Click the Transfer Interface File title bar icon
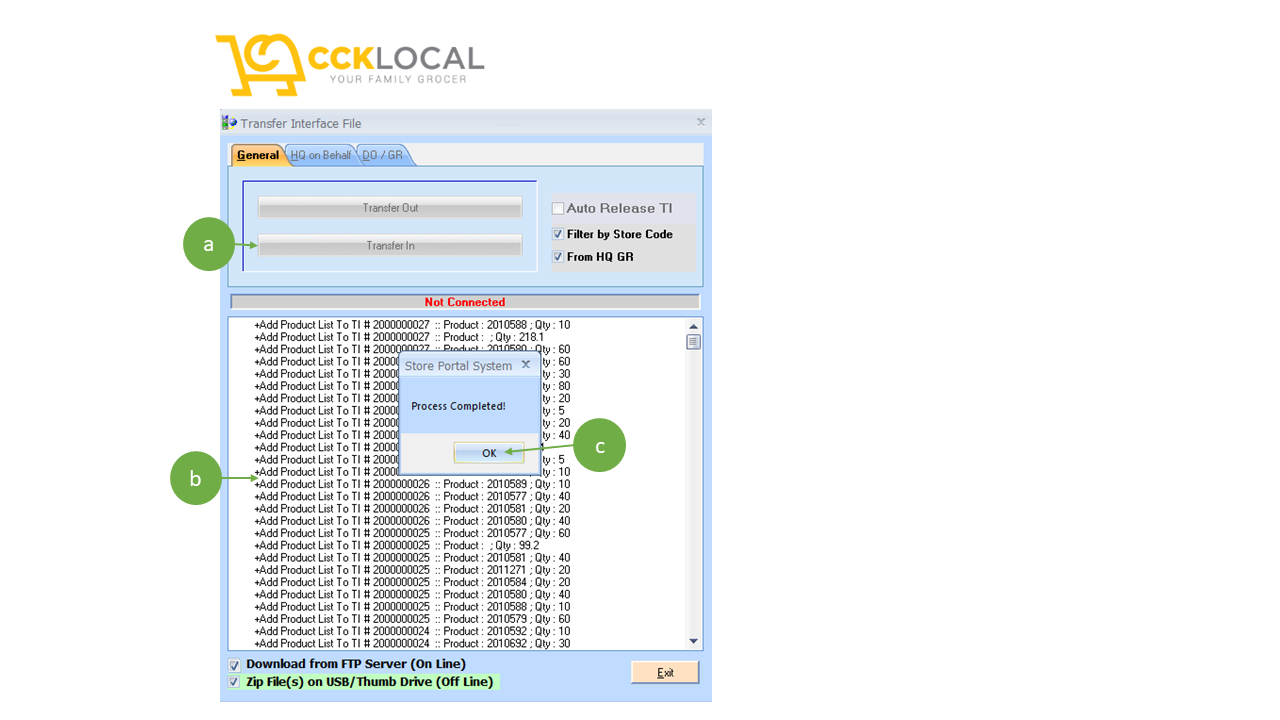 coord(227,122)
